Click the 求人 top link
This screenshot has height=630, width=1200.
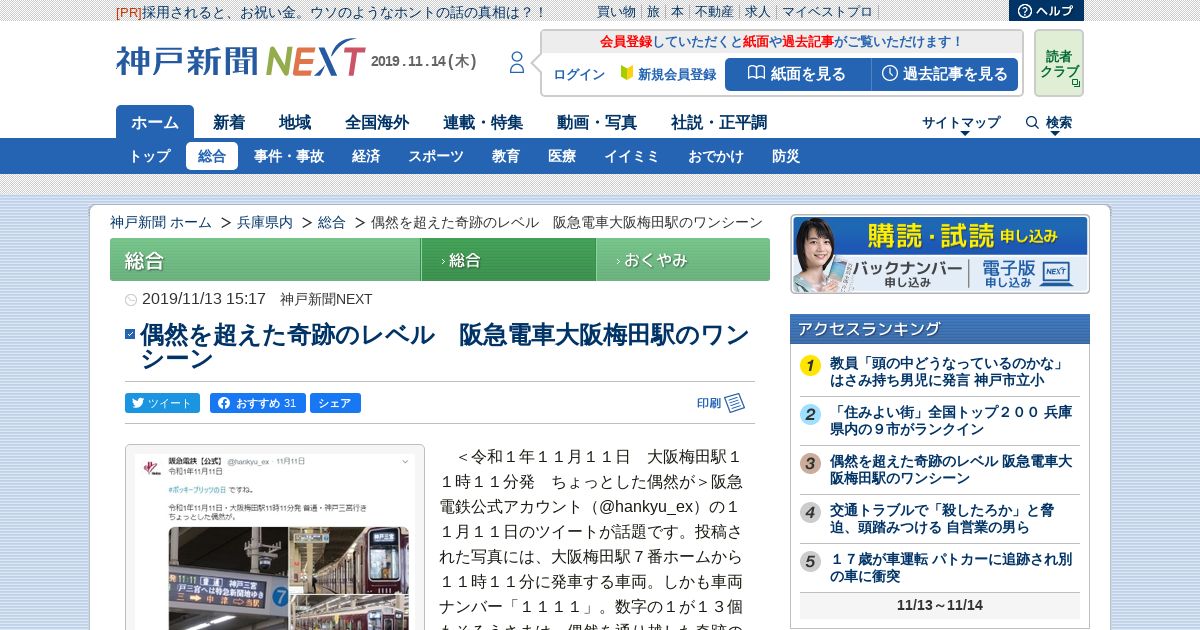(758, 11)
